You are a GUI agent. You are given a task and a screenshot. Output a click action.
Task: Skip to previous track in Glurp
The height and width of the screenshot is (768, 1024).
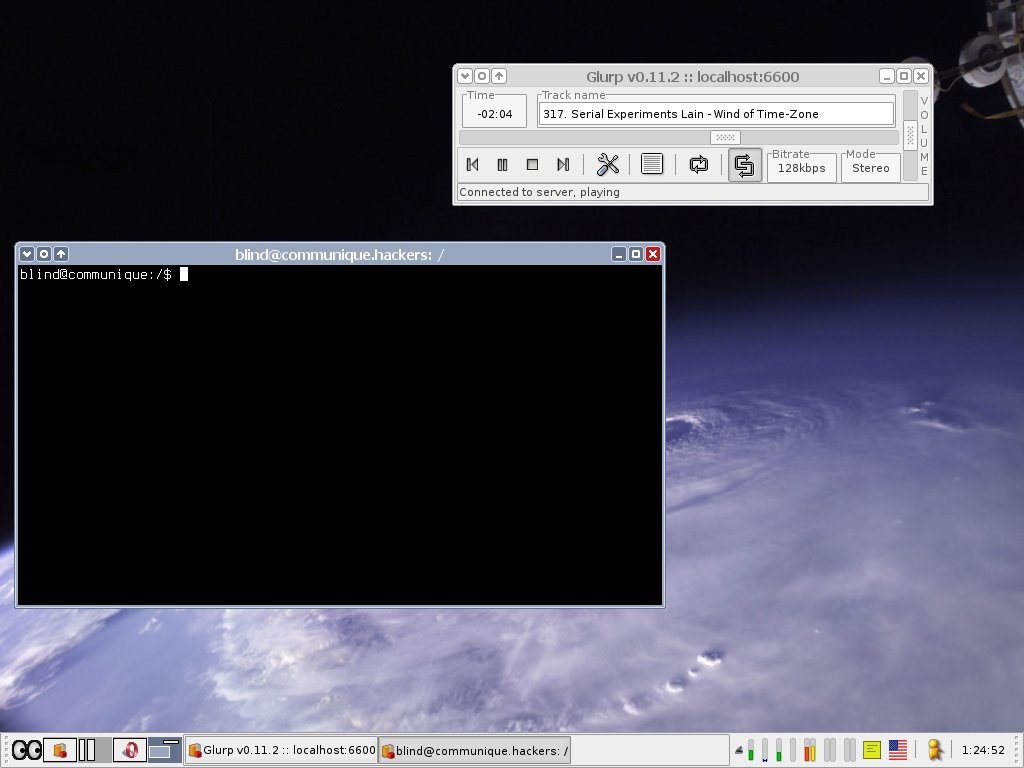tap(473, 165)
